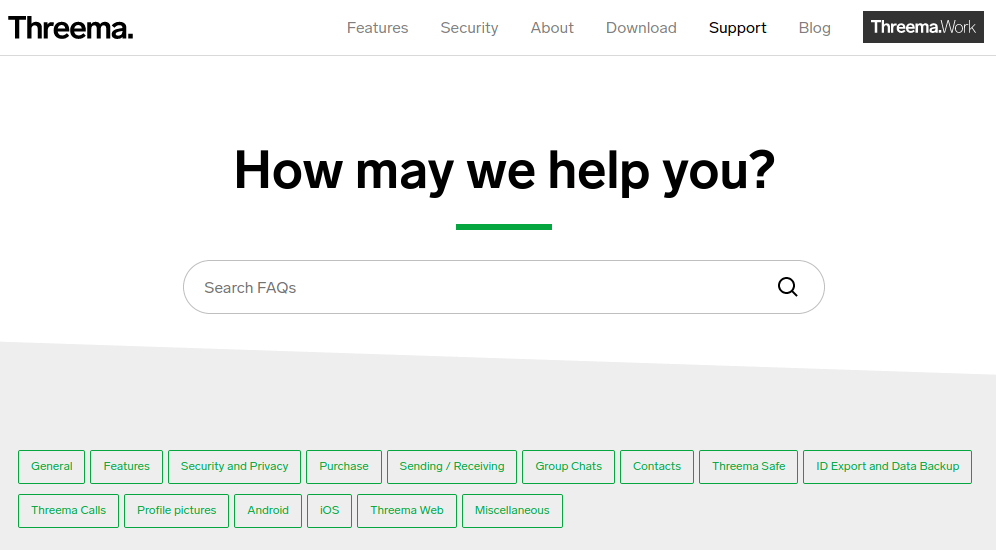Open the Miscellaneous category
The image size is (996, 550).
coord(512,511)
